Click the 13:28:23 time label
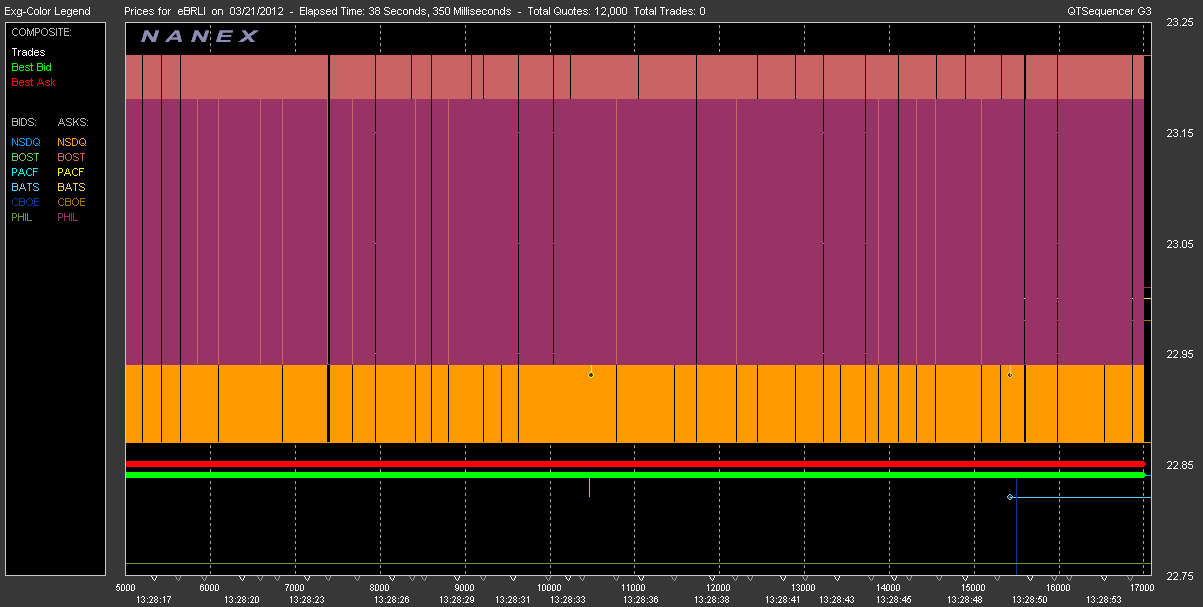 (306, 600)
